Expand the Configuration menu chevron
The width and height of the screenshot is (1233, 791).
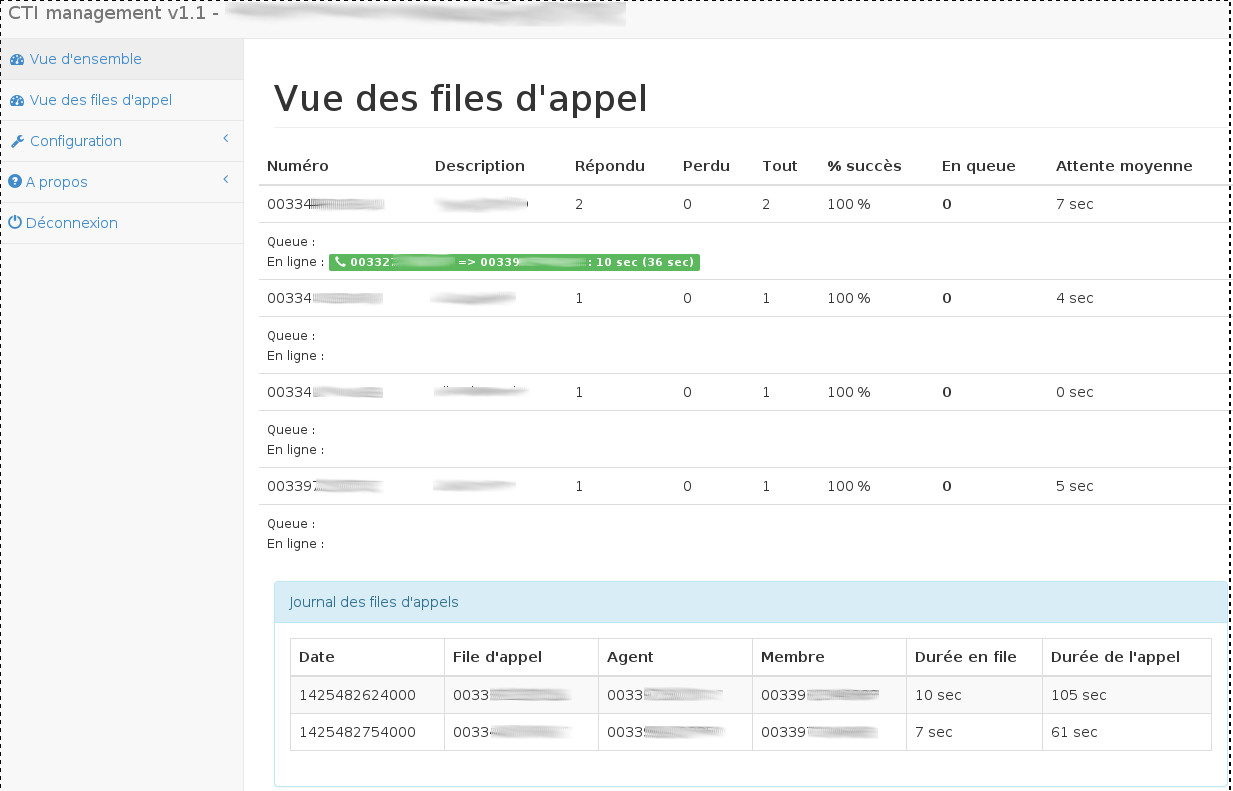click(225, 140)
